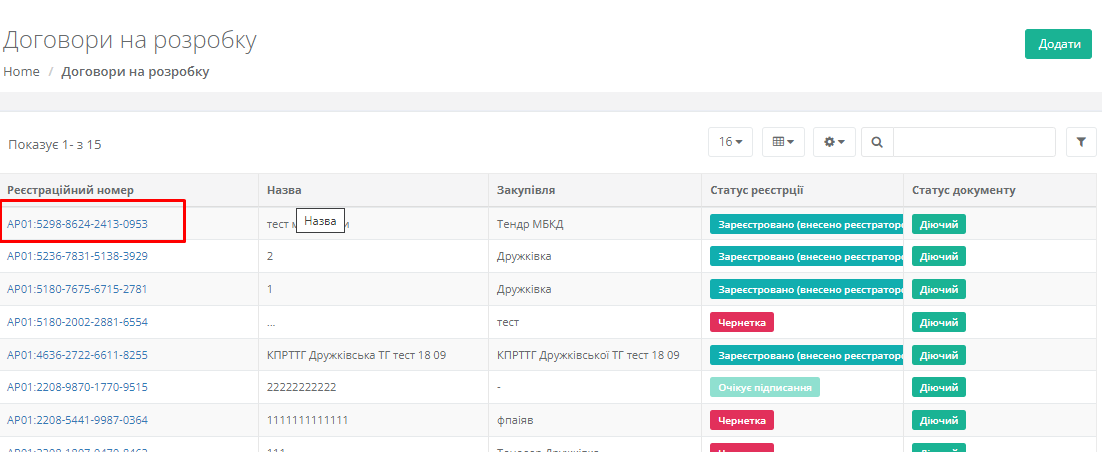The height and width of the screenshot is (452, 1102).
Task: Expand the 16 rows per page dropdown
Action: pyautogui.click(x=730, y=142)
